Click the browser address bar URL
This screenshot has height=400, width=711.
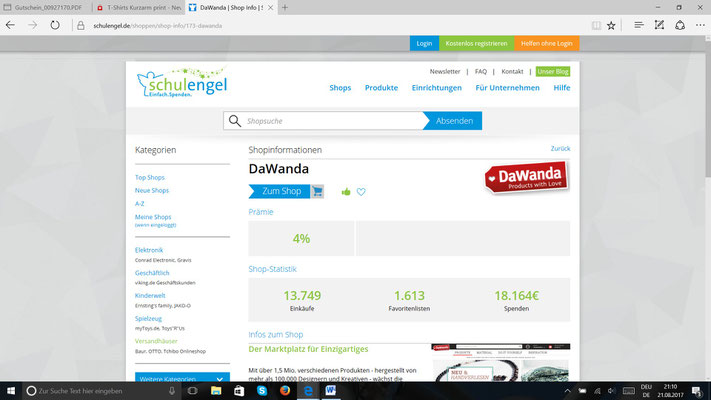click(x=158, y=26)
